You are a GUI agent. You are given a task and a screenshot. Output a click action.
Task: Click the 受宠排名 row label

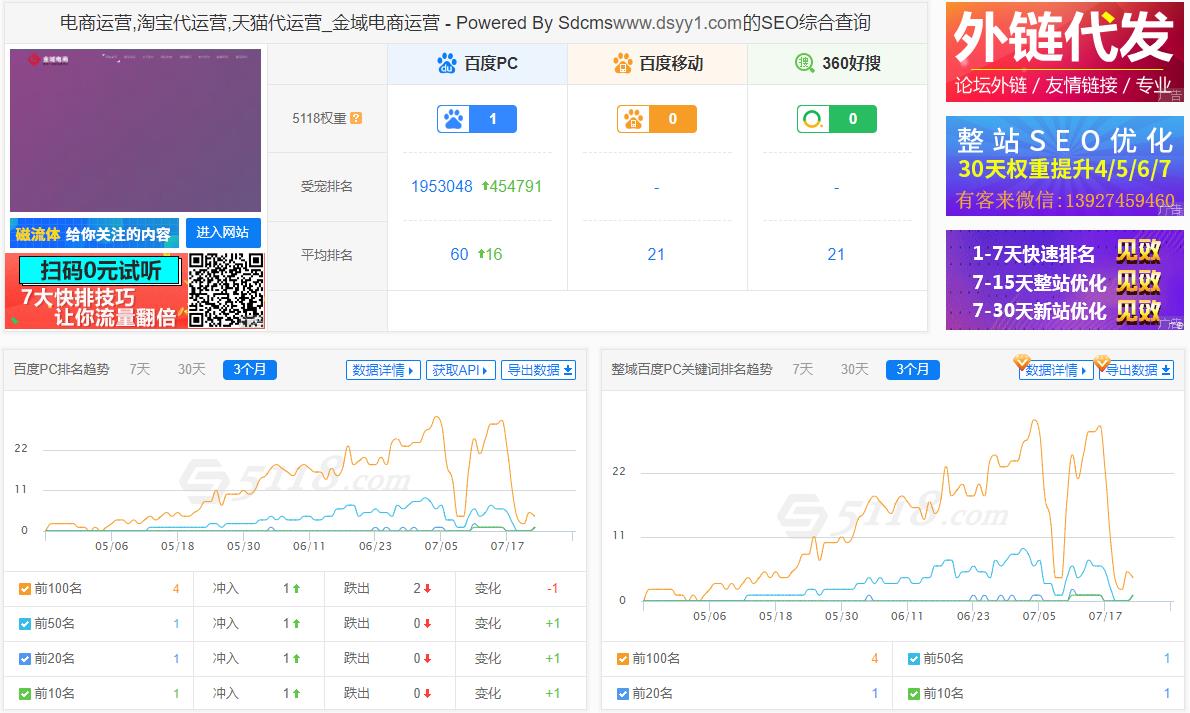click(326, 186)
